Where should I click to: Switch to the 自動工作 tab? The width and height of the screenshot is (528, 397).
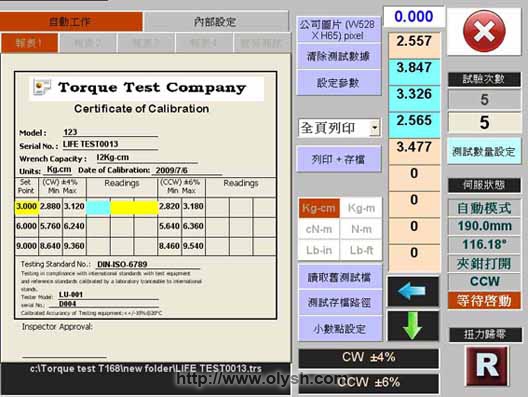[71, 22]
